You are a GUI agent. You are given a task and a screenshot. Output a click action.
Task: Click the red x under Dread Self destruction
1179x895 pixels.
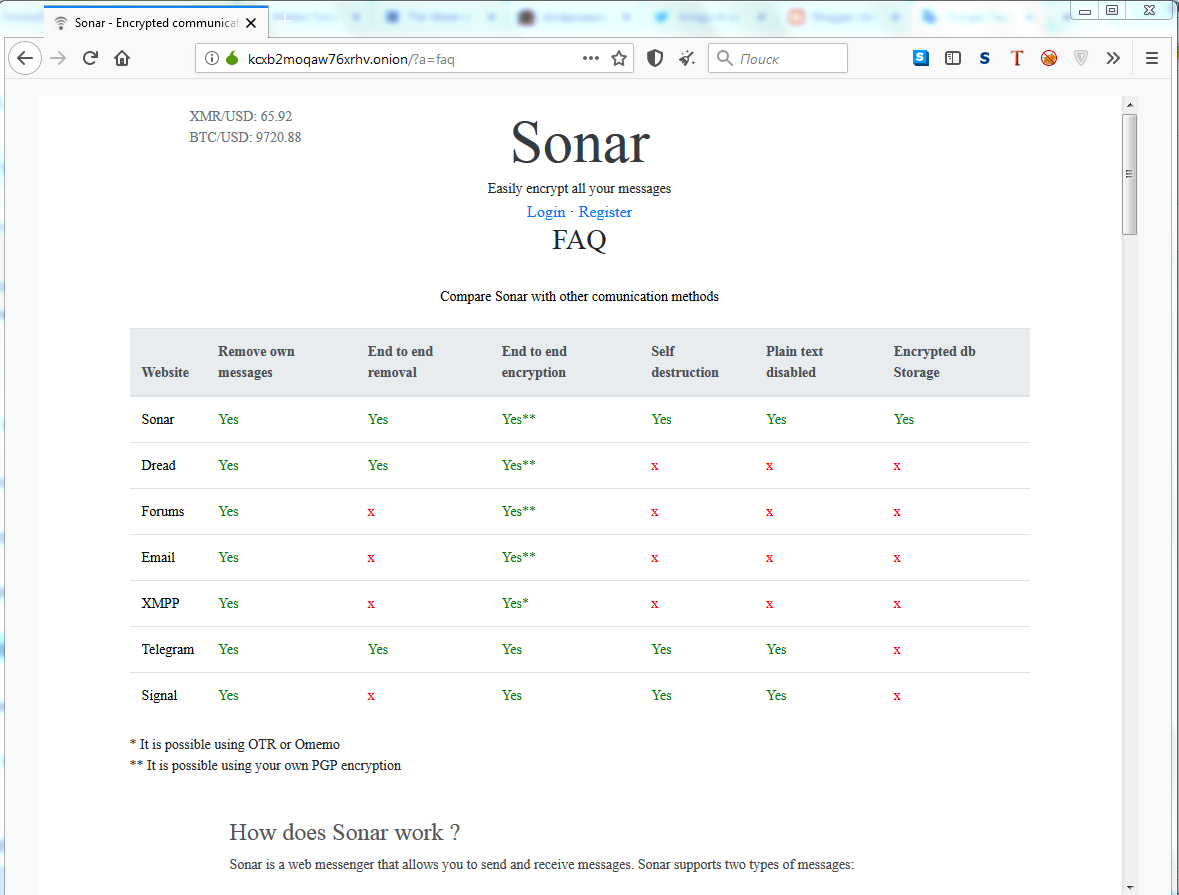coord(655,466)
